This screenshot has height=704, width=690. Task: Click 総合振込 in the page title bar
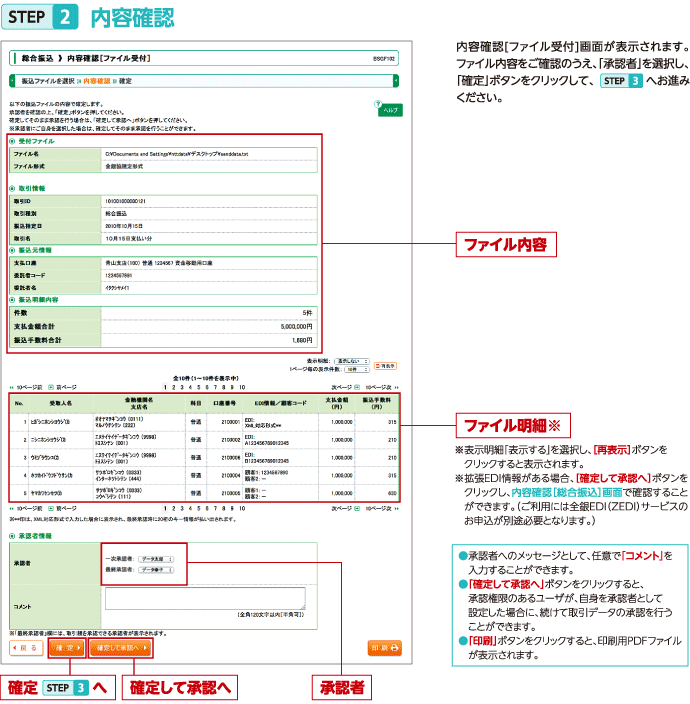[x=38, y=58]
